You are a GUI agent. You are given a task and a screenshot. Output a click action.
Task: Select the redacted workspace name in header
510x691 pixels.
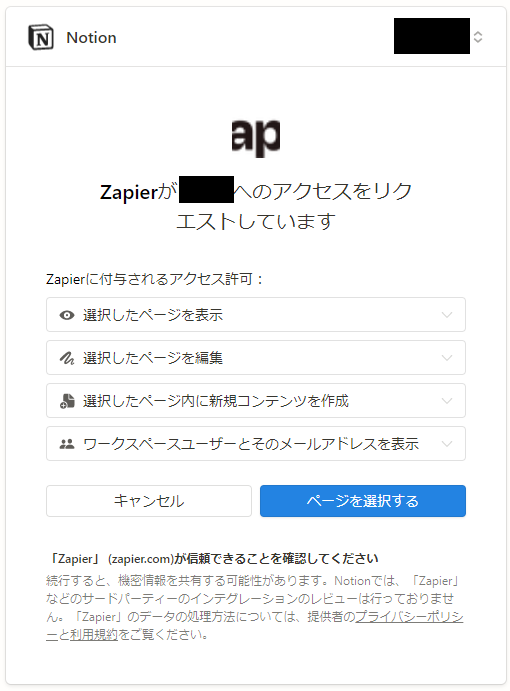pyautogui.click(x=432, y=36)
